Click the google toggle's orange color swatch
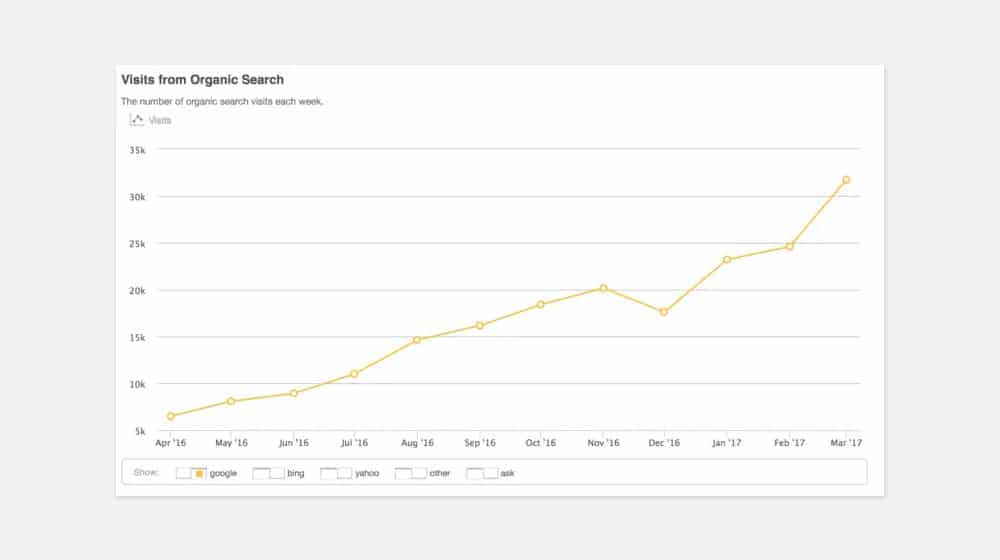1000x560 pixels. click(x=199, y=473)
